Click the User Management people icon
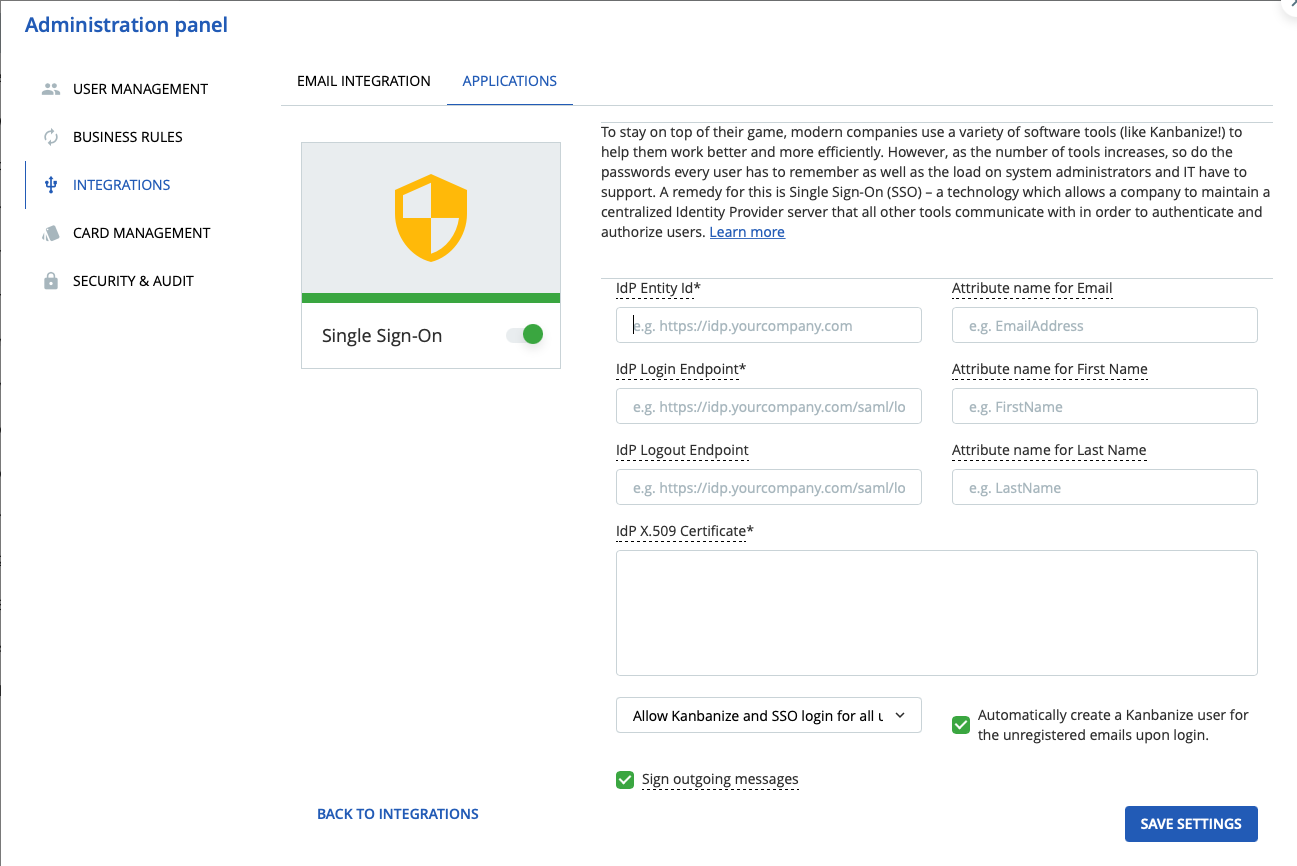Viewport: 1297px width, 866px height. point(51,89)
